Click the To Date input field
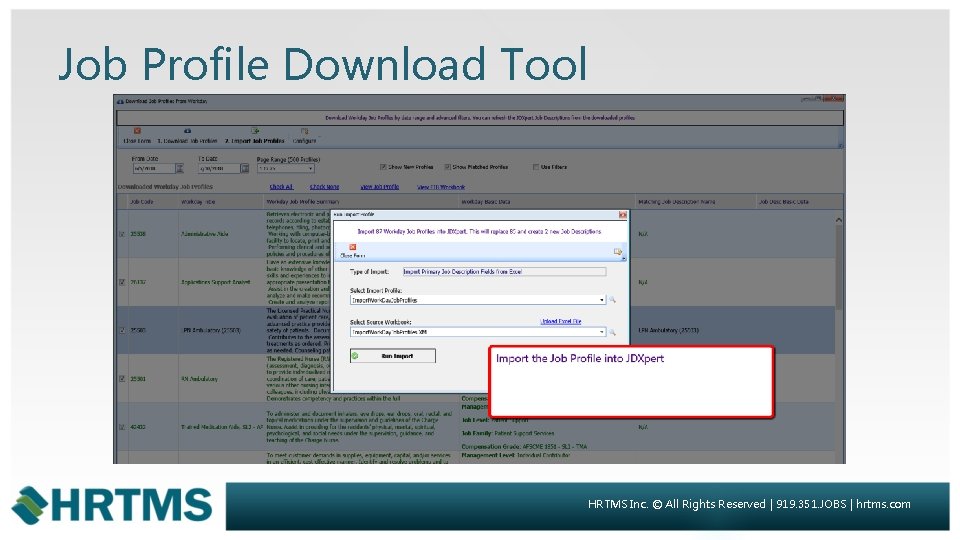This screenshot has width=960, height=540. 219,168
